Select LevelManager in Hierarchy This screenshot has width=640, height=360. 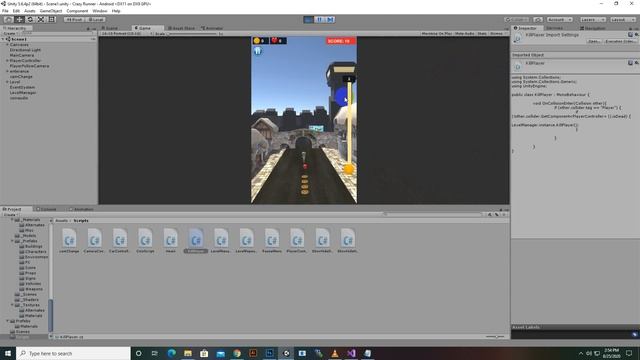pyautogui.click(x=23, y=92)
